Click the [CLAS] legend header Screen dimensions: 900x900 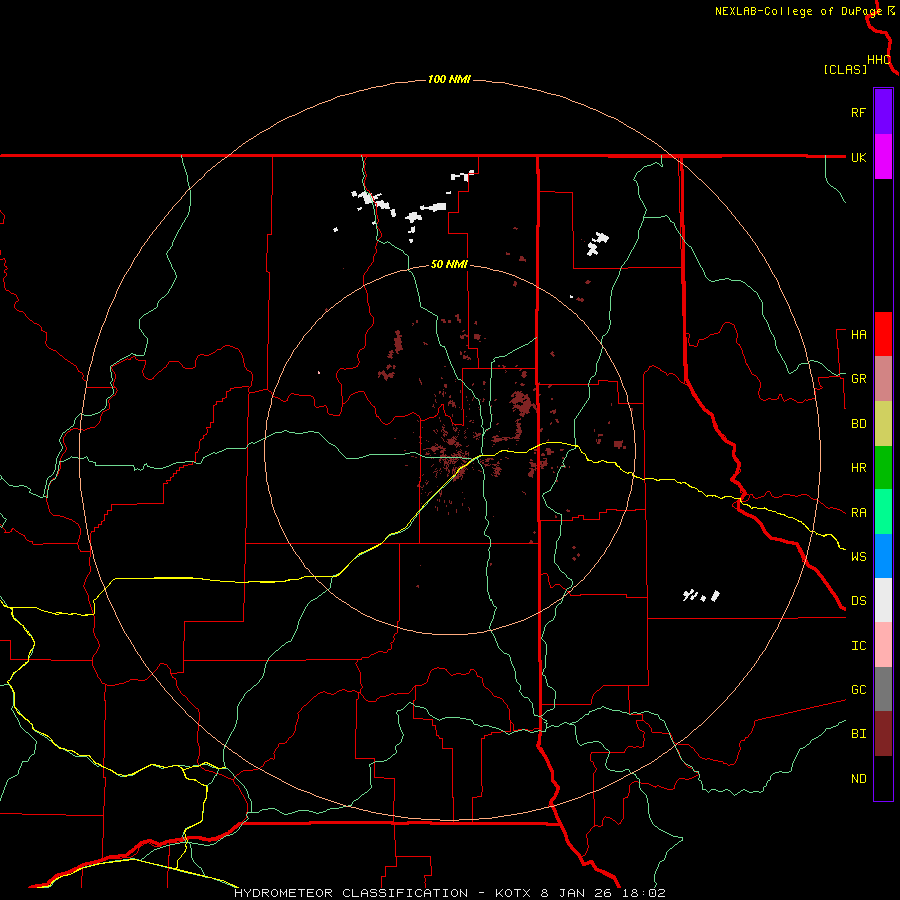(x=845, y=70)
